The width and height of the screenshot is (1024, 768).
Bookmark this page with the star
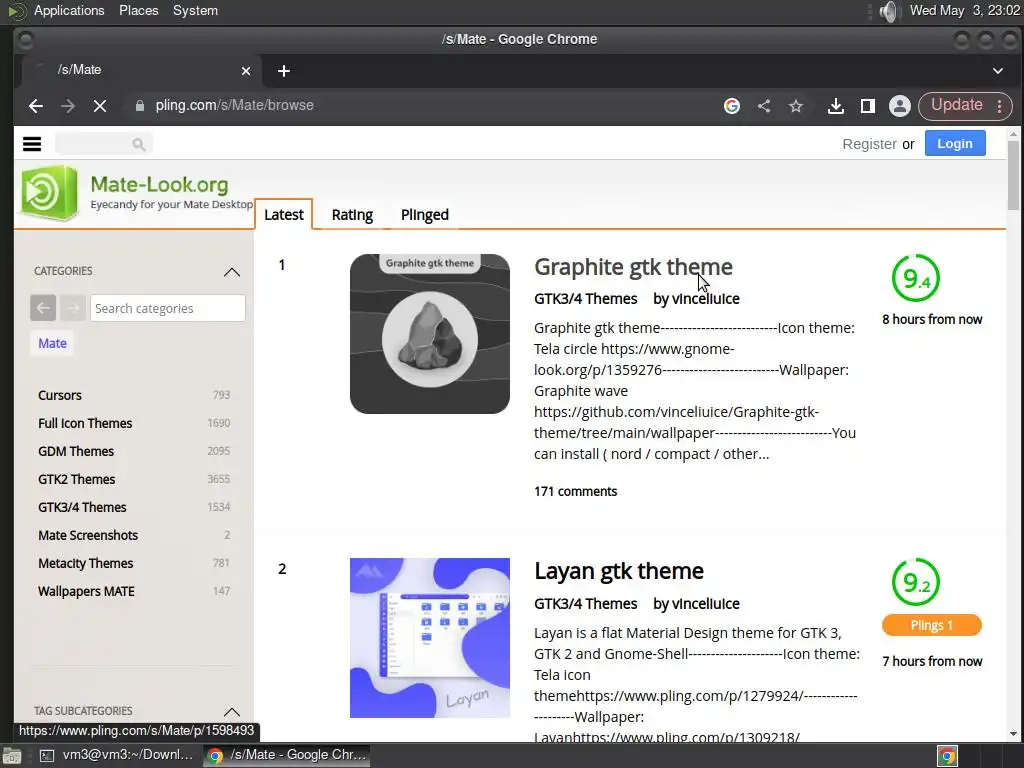(x=795, y=106)
